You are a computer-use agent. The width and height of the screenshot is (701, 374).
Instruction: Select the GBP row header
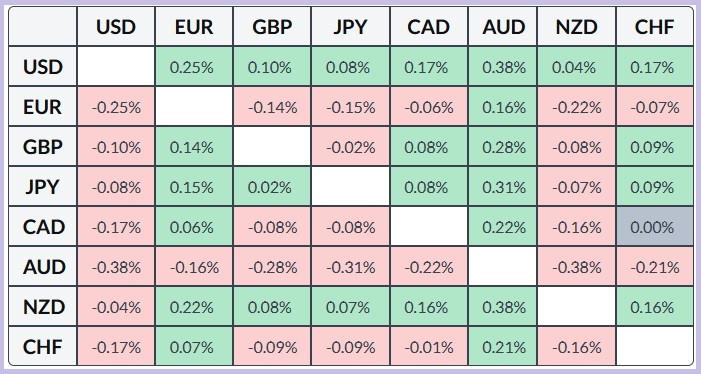point(43,147)
